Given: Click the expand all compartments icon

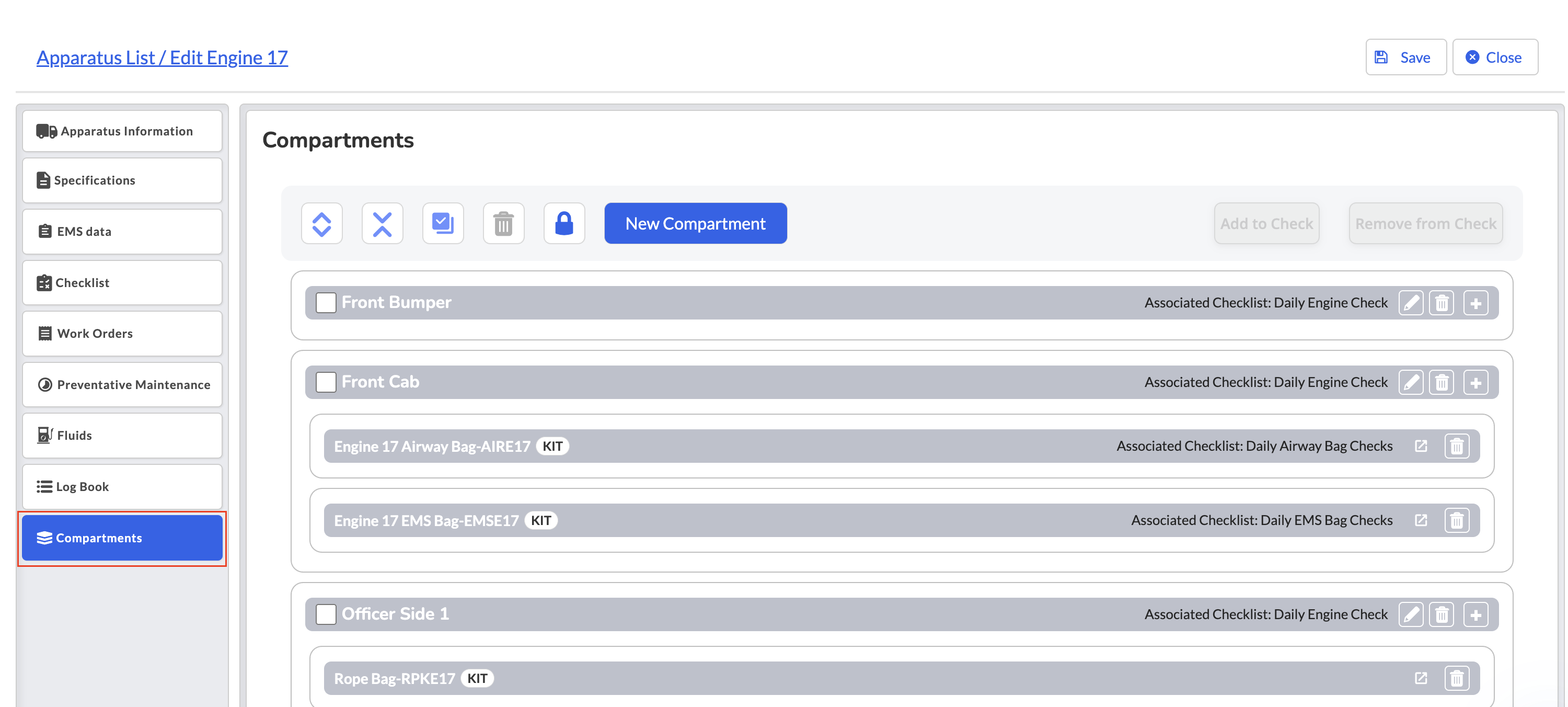Looking at the screenshot, I should (321, 223).
